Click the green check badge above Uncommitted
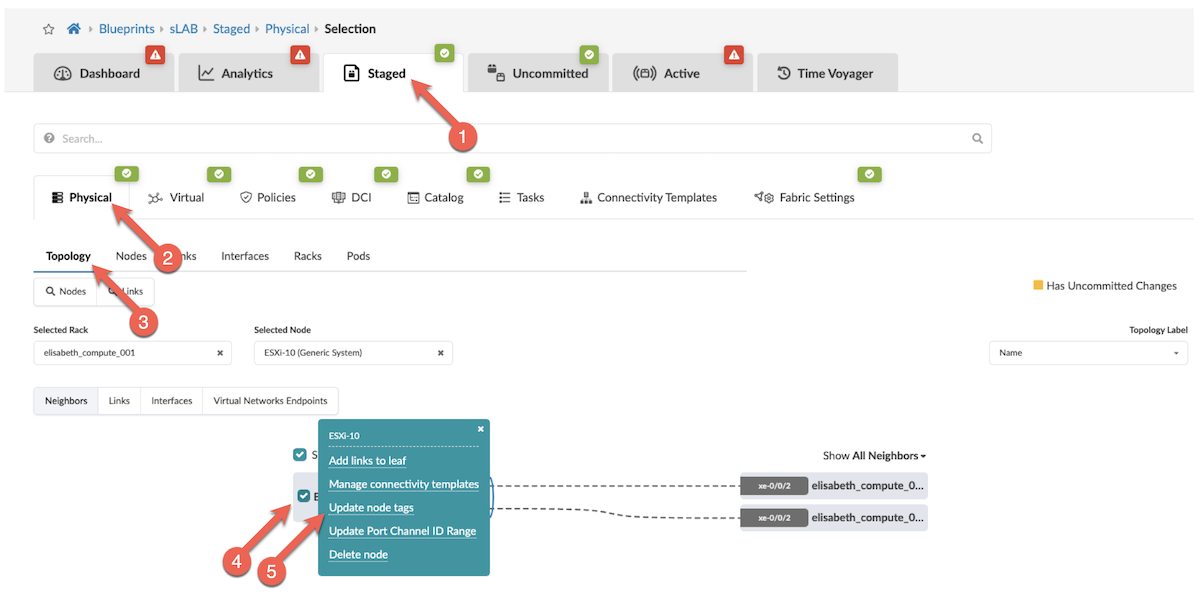This screenshot has height=599, width=1200. tap(590, 53)
